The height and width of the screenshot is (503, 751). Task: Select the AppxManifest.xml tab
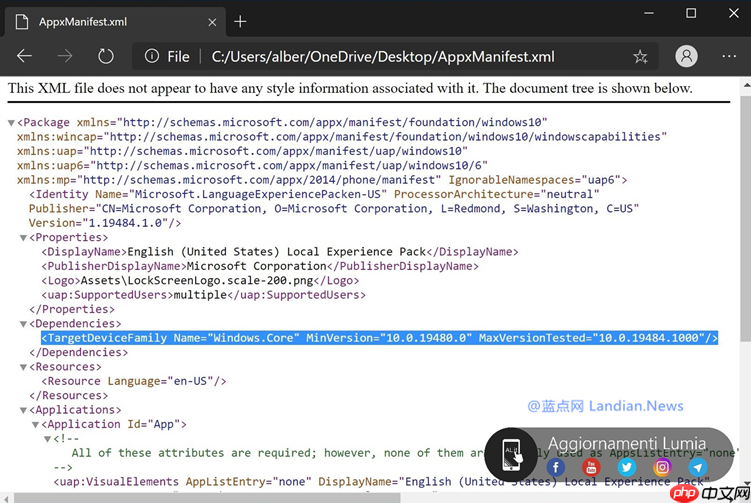(115, 22)
